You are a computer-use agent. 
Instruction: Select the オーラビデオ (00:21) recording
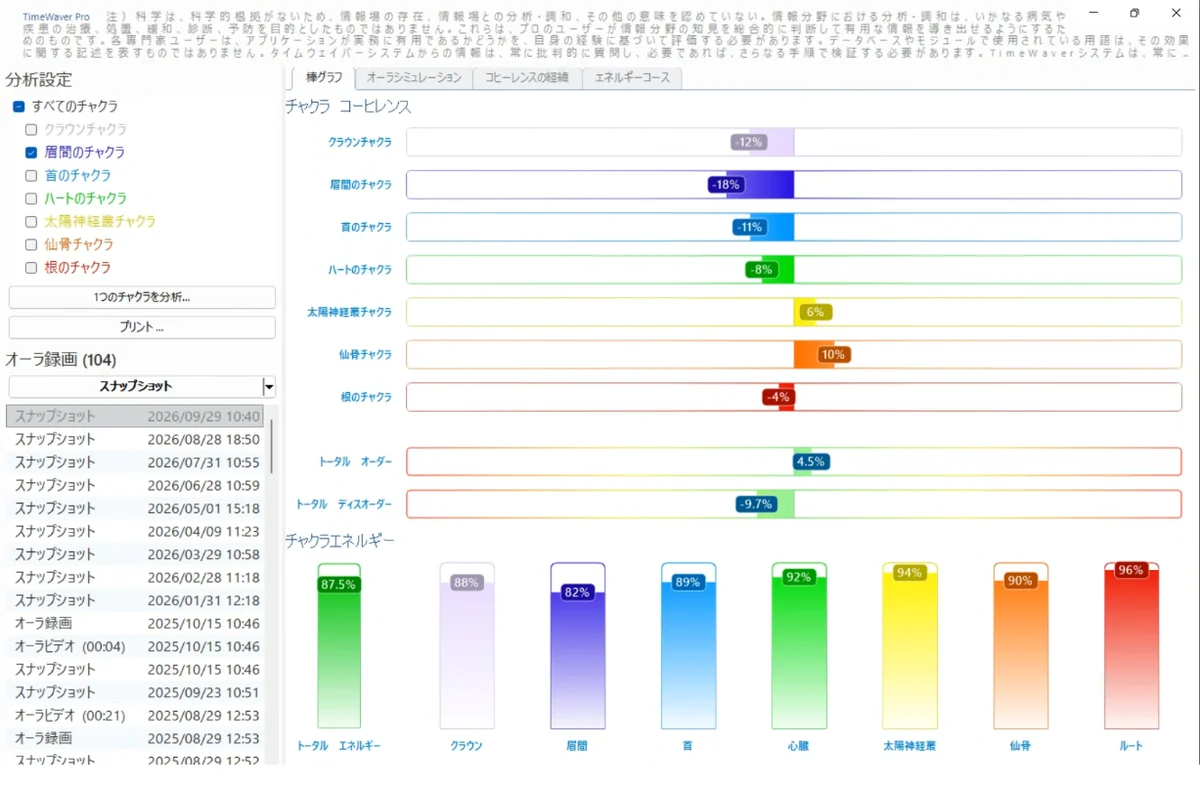point(136,715)
